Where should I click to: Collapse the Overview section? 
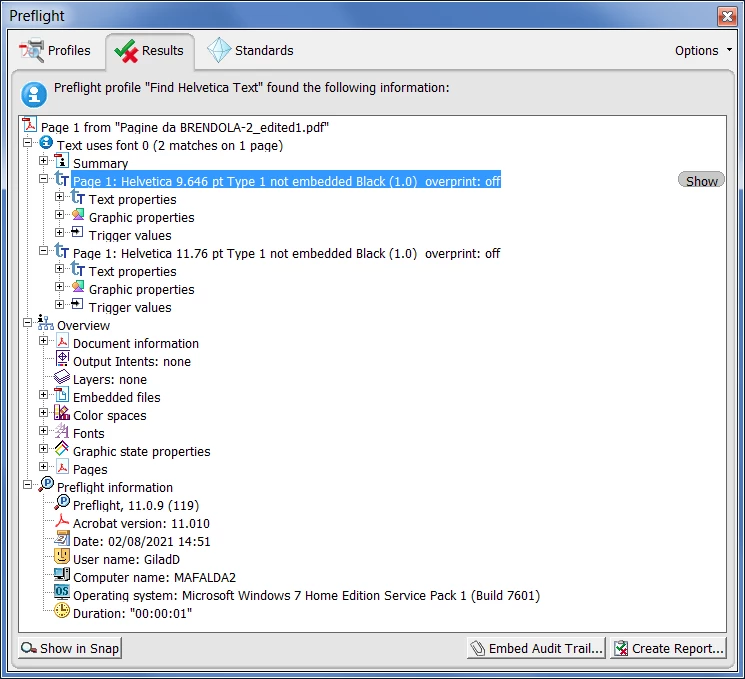(x=28, y=323)
